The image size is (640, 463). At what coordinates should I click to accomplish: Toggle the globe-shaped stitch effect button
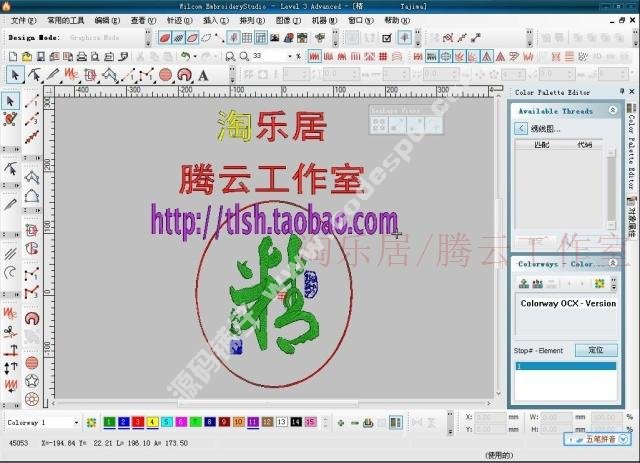pos(445,56)
